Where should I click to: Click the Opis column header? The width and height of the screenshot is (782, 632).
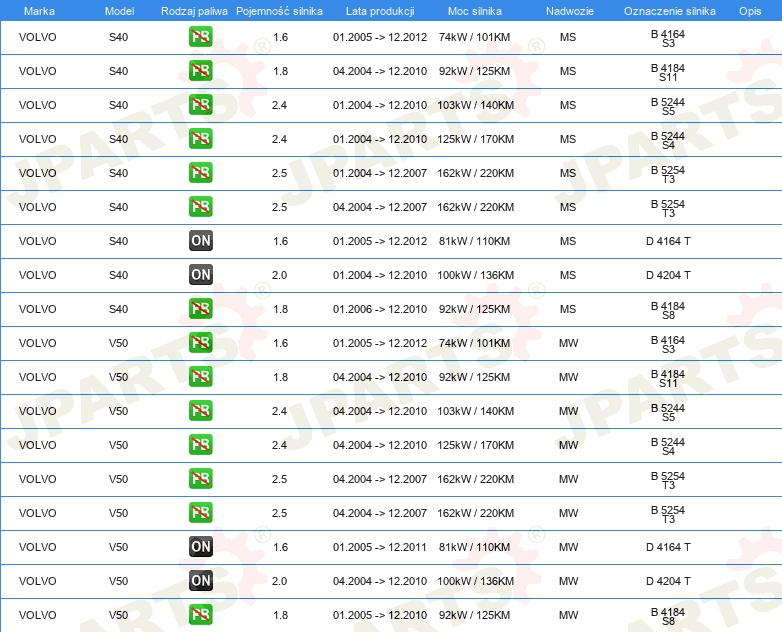tap(750, 11)
